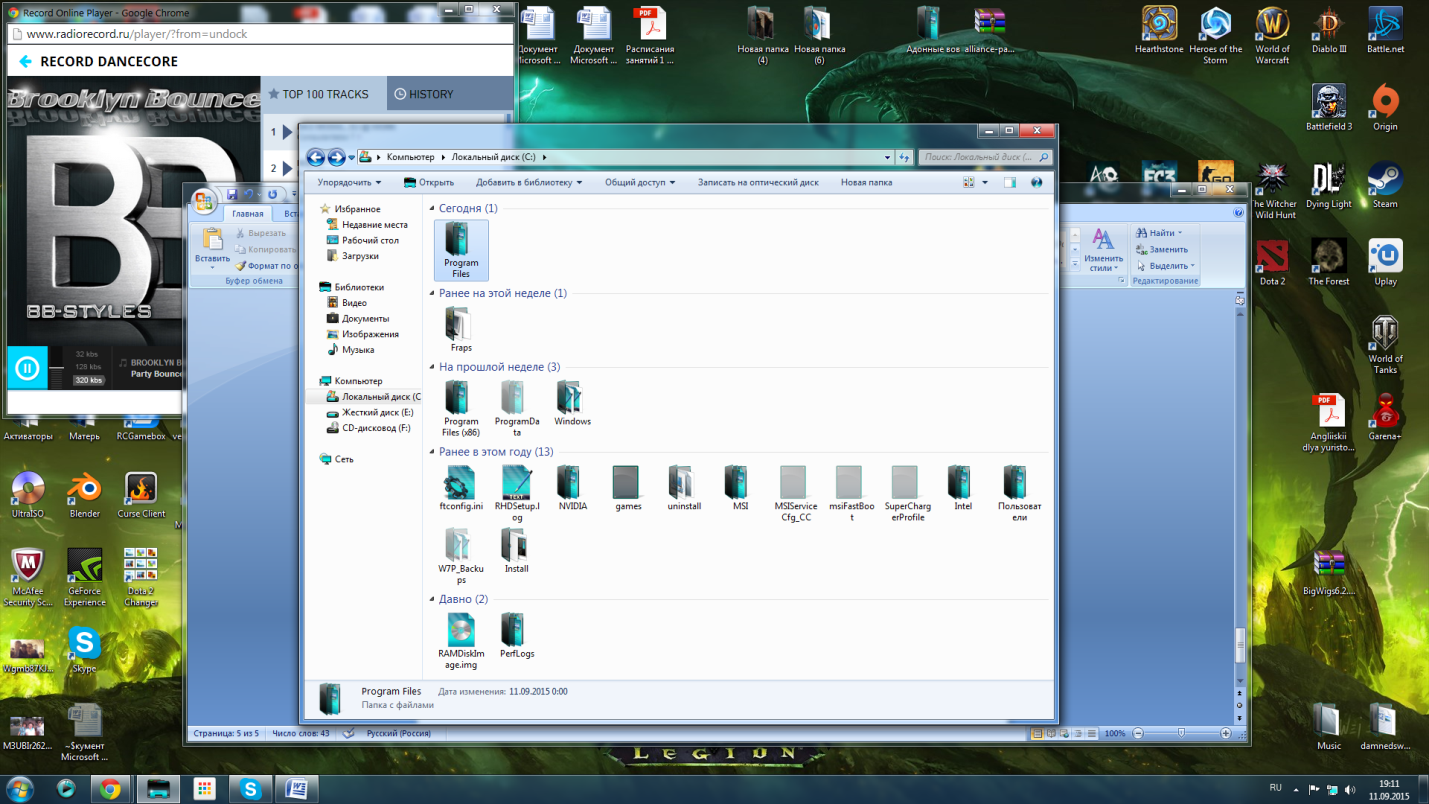This screenshot has width=1429, height=804.
Task: Click the radiorecord.ru address bar
Action: coord(260,34)
